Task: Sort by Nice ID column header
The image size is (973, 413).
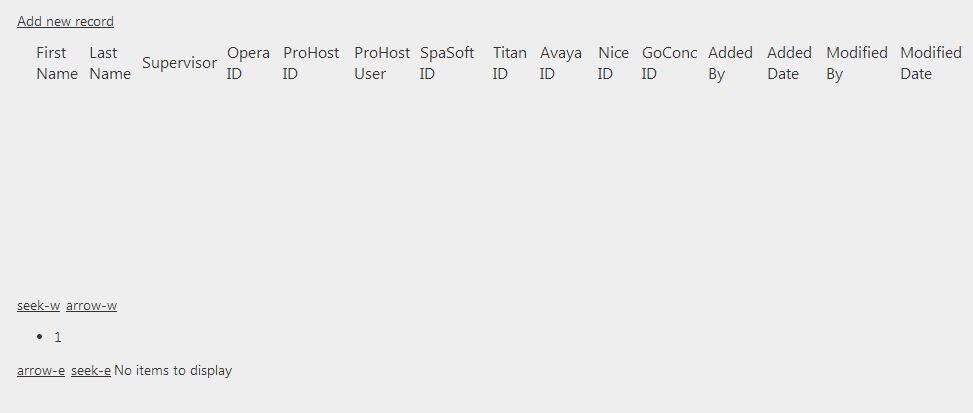Action: coord(612,63)
